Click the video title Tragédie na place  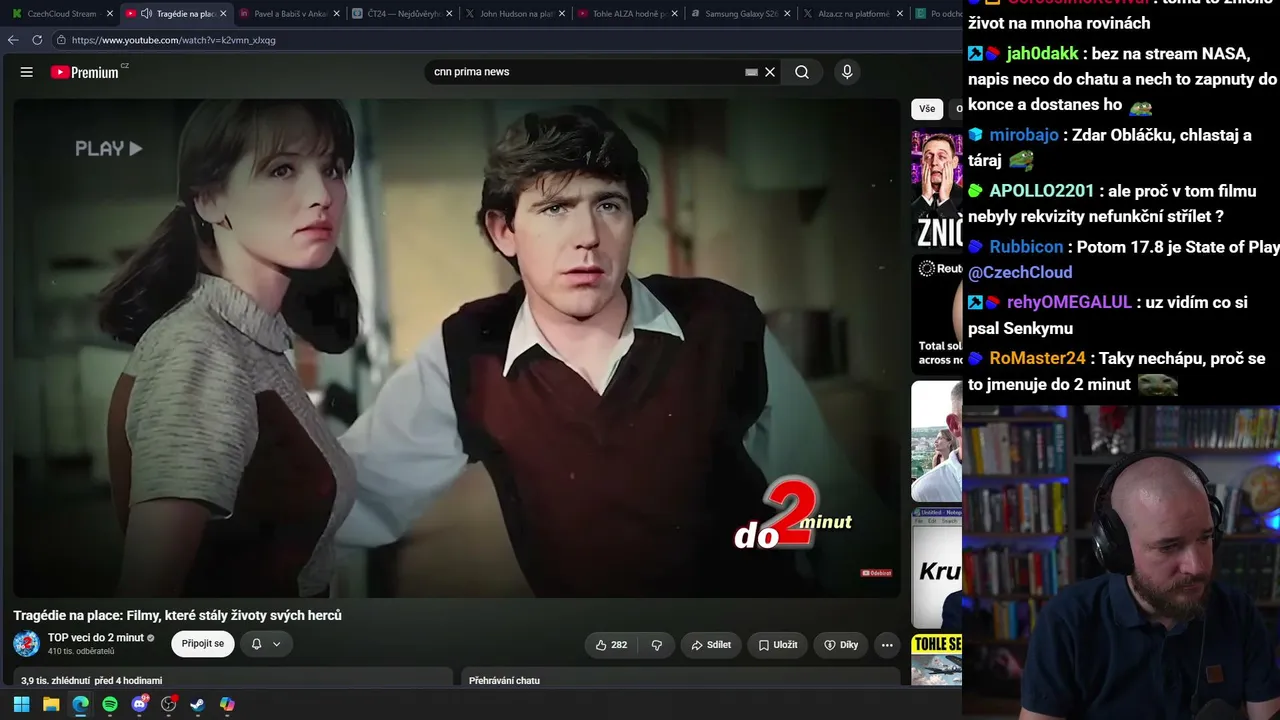177,615
